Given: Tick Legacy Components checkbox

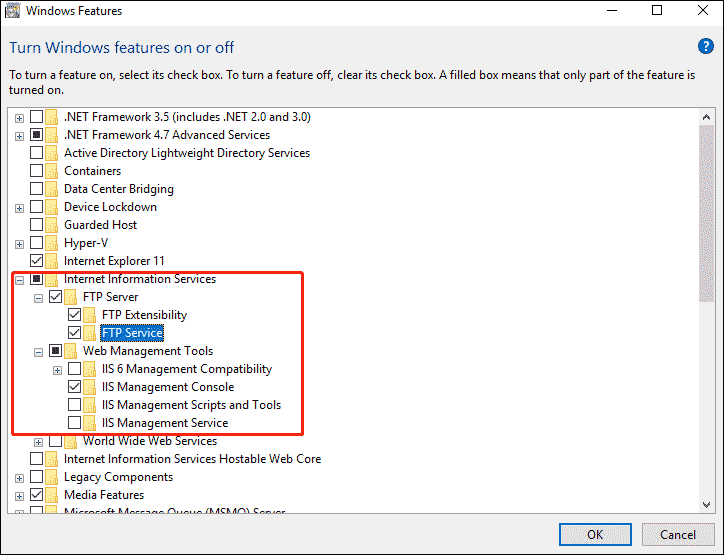Looking at the screenshot, I should (36, 477).
